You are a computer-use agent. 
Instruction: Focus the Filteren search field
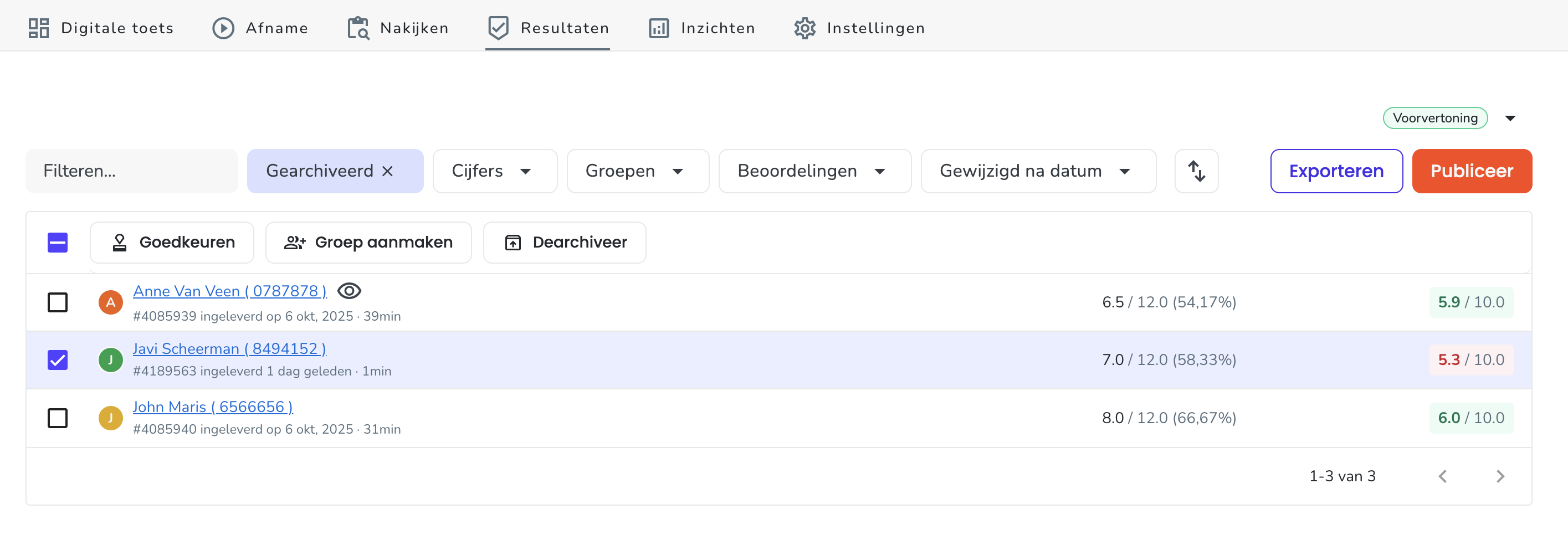[131, 171]
